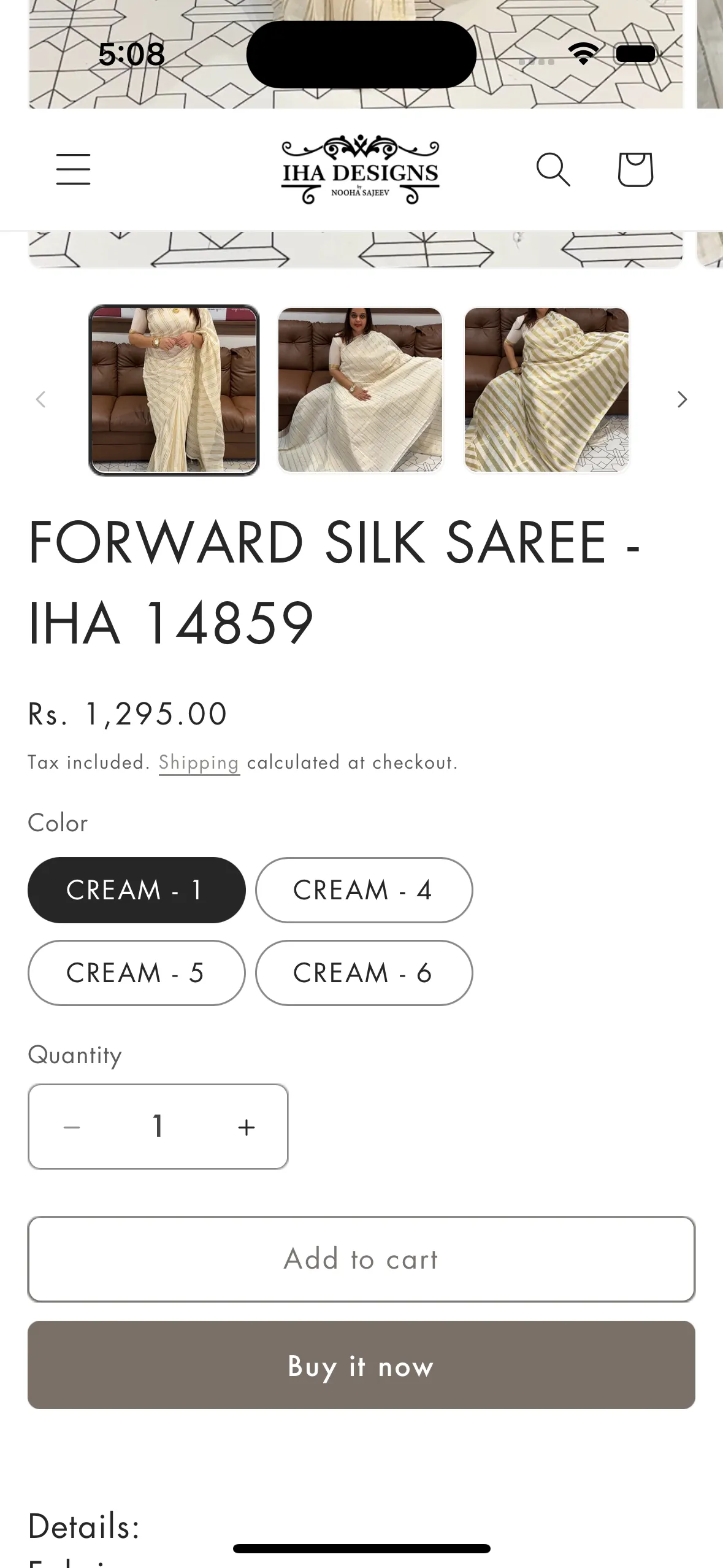
Task: Choose the CREAM - 5 color option
Action: (x=136, y=972)
